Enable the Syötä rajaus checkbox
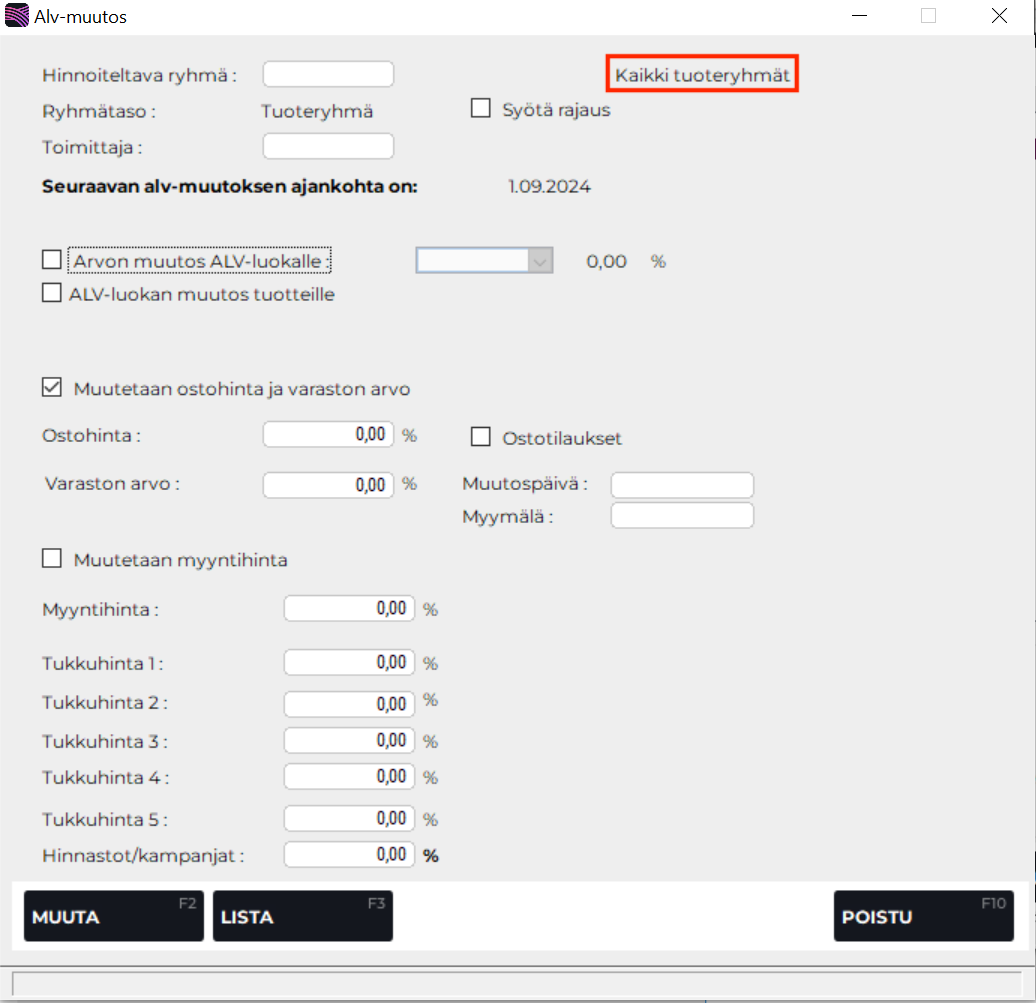The width and height of the screenshot is (1036, 1003). (x=480, y=108)
